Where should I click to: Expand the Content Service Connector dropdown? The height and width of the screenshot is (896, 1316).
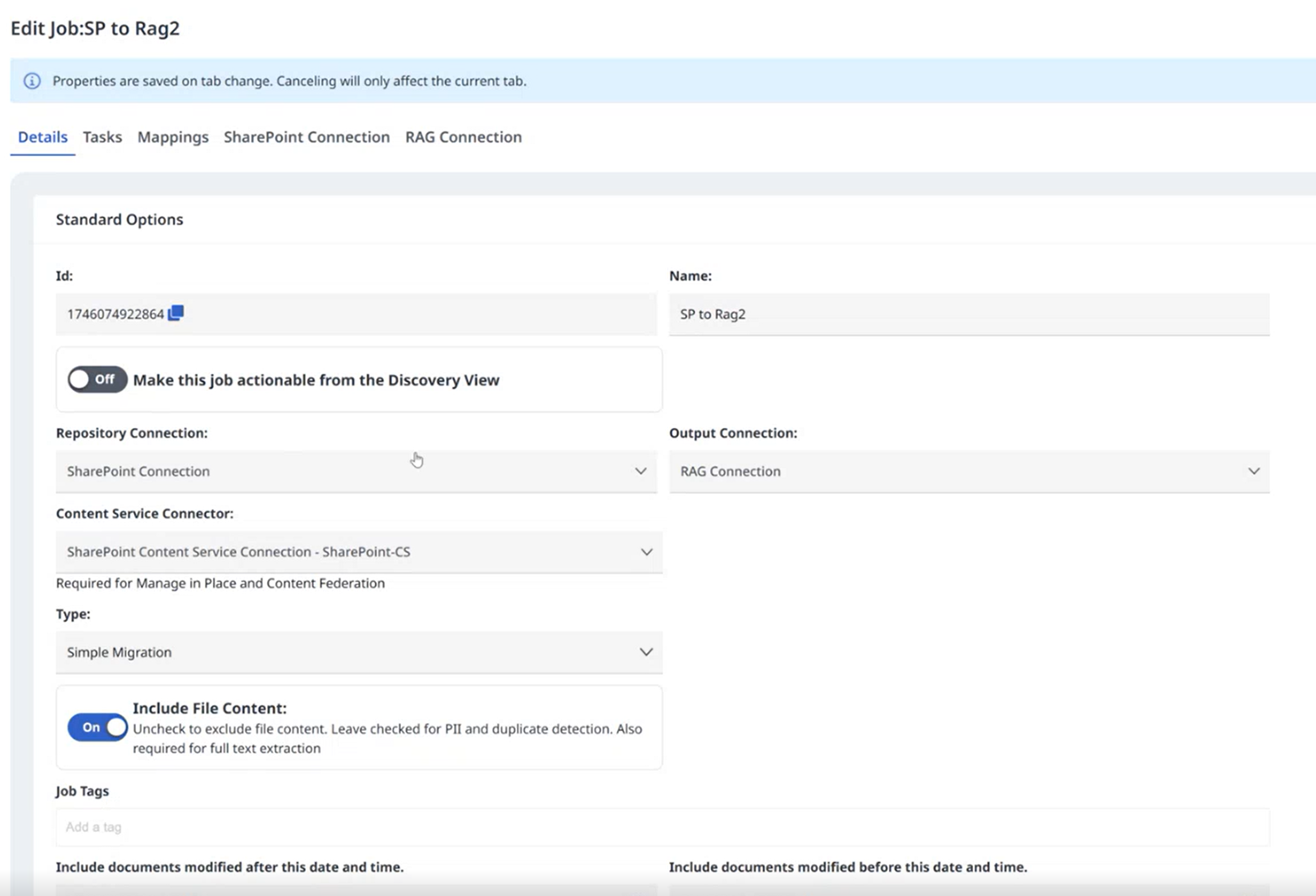(x=359, y=552)
